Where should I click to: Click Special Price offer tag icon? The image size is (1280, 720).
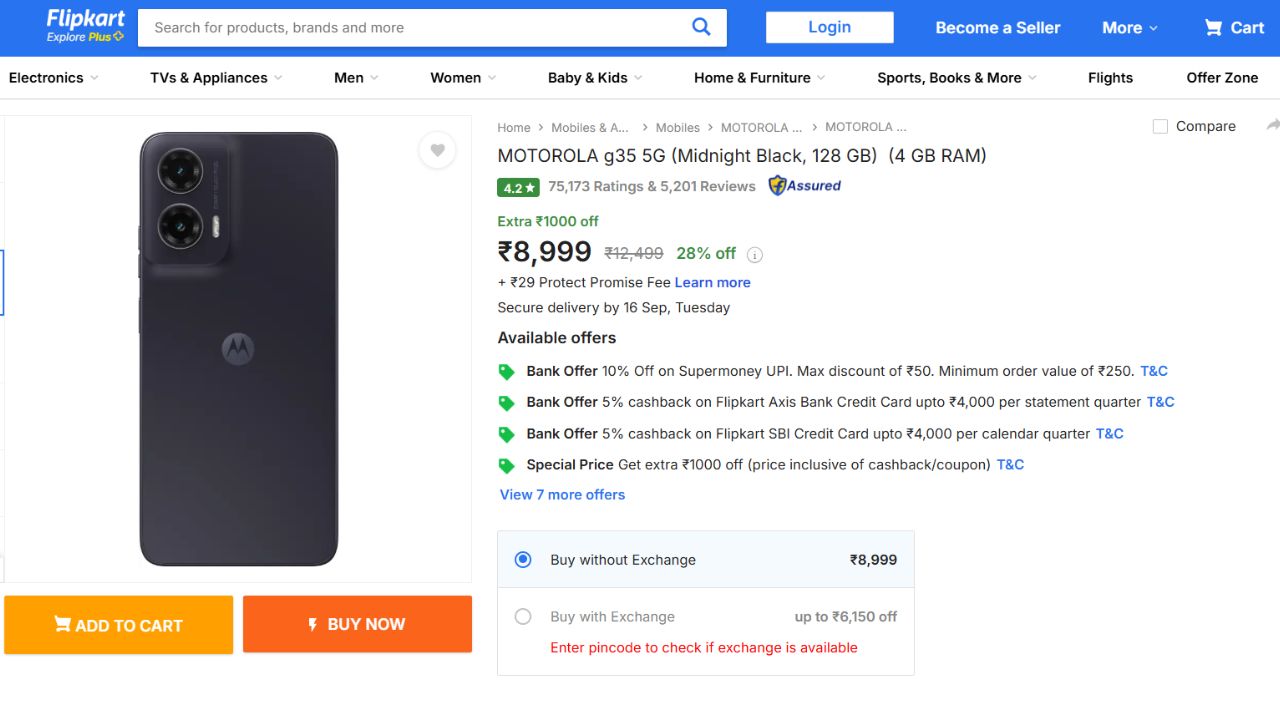pyautogui.click(x=507, y=465)
